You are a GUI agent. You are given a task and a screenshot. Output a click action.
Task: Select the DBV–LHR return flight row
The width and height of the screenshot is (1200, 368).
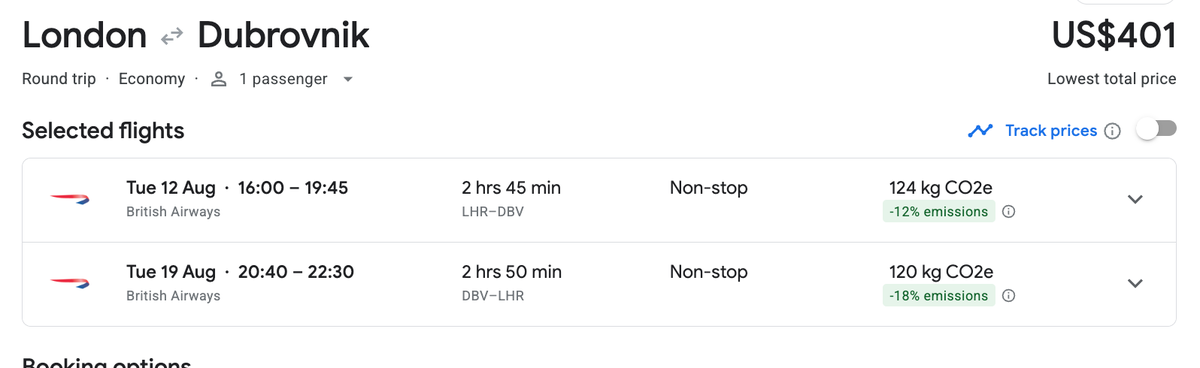coord(599,284)
